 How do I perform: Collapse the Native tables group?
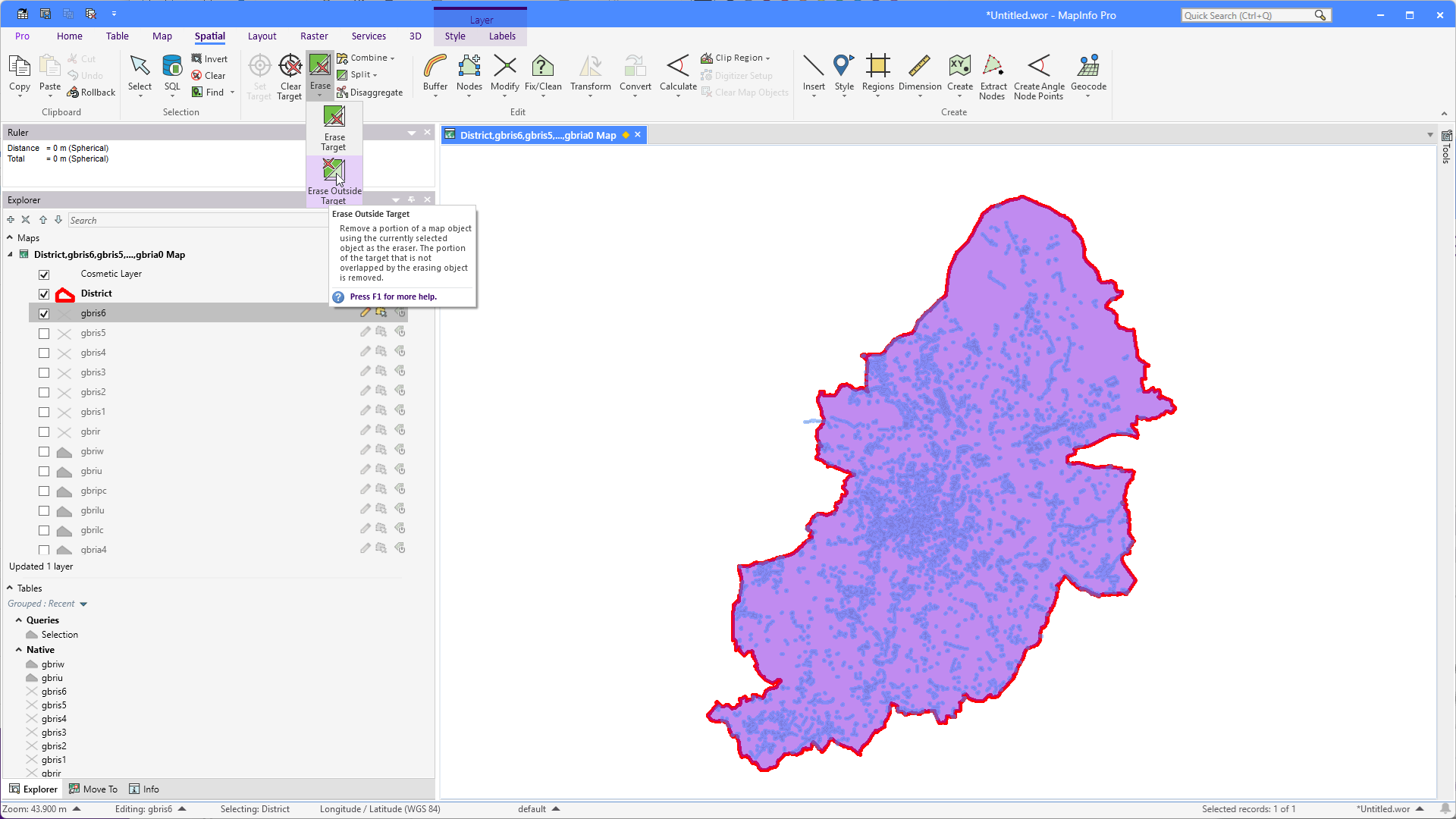coord(19,650)
